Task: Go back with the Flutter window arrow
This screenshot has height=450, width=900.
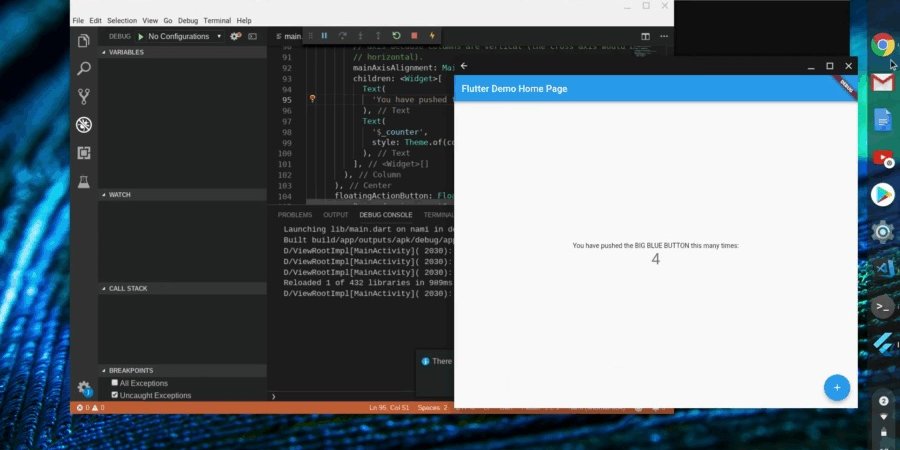Action: pyautogui.click(x=464, y=66)
